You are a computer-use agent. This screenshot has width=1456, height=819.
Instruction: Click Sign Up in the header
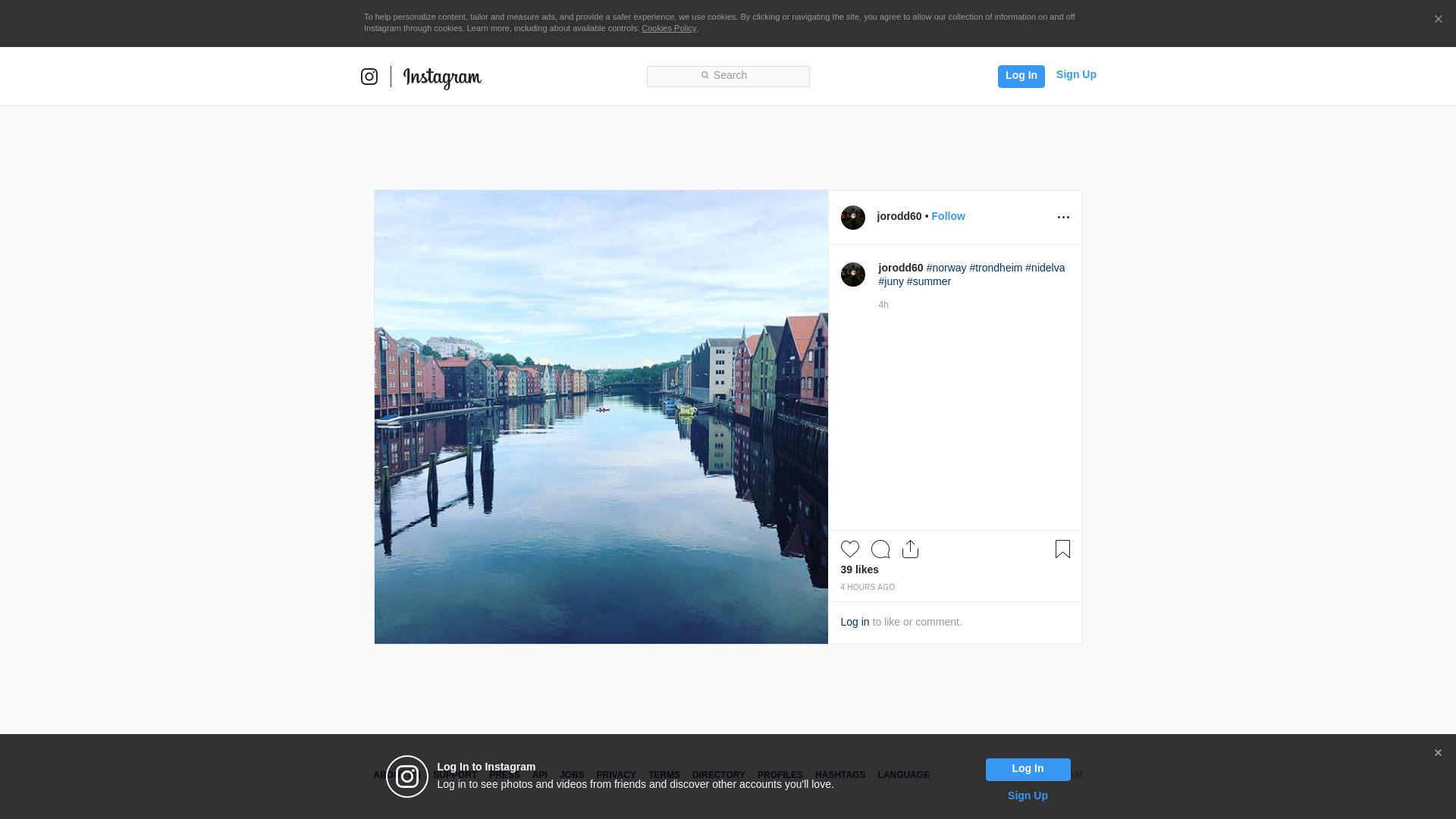[1076, 74]
